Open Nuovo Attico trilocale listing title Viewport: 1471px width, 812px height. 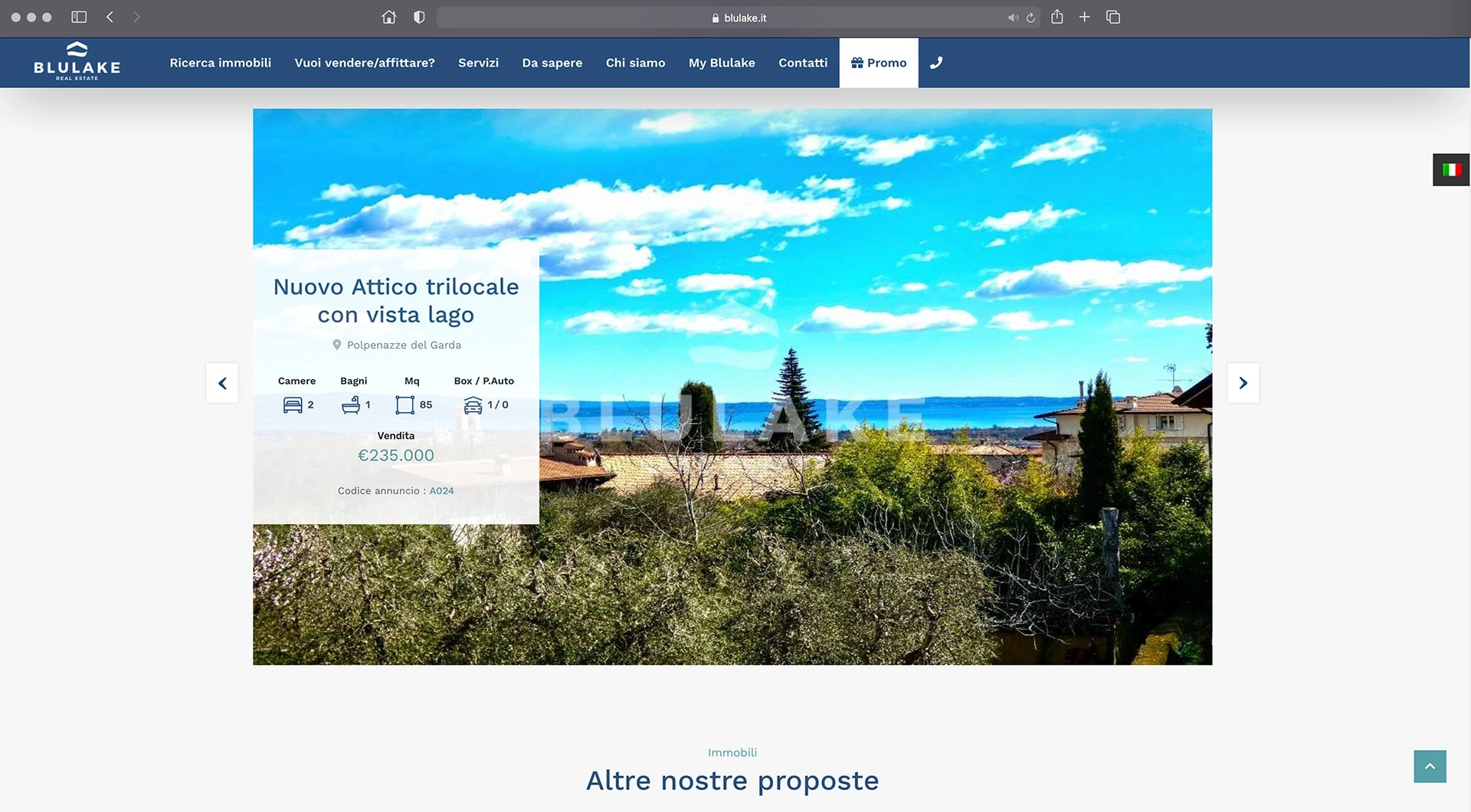396,300
